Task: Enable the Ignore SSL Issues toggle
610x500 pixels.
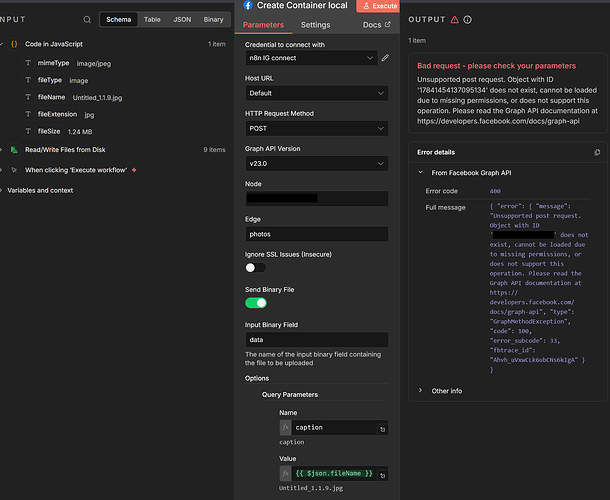Action: pos(255,268)
